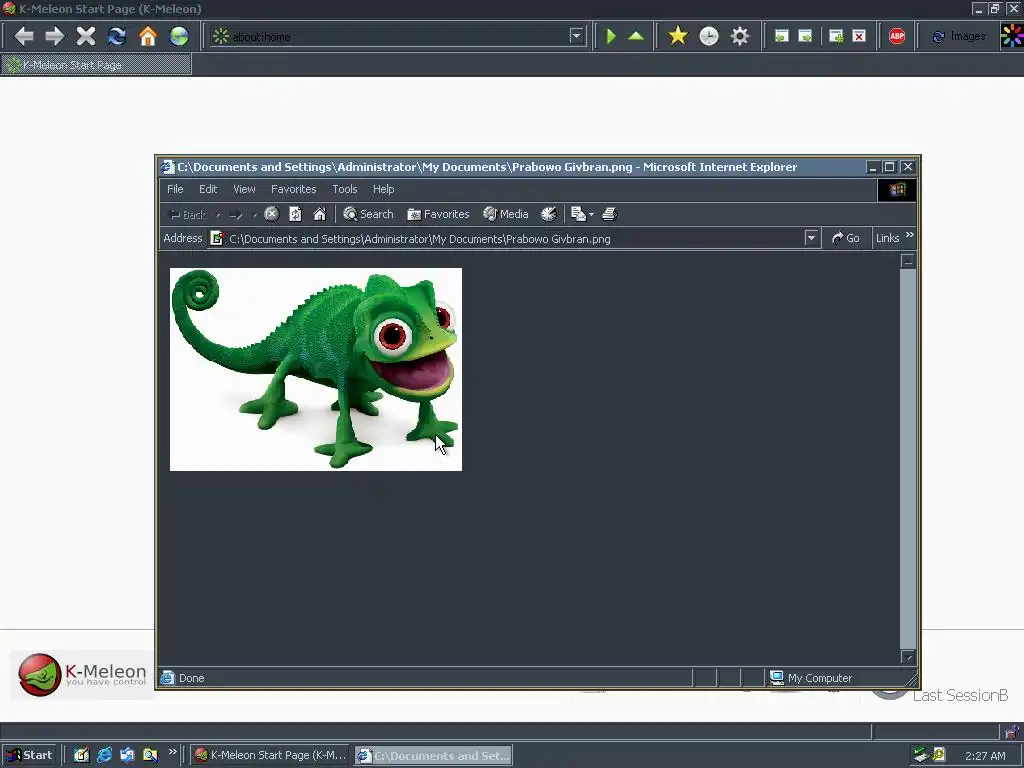Click K-Meleon's Forward arrow button
1024x768 pixels.
(x=55, y=36)
